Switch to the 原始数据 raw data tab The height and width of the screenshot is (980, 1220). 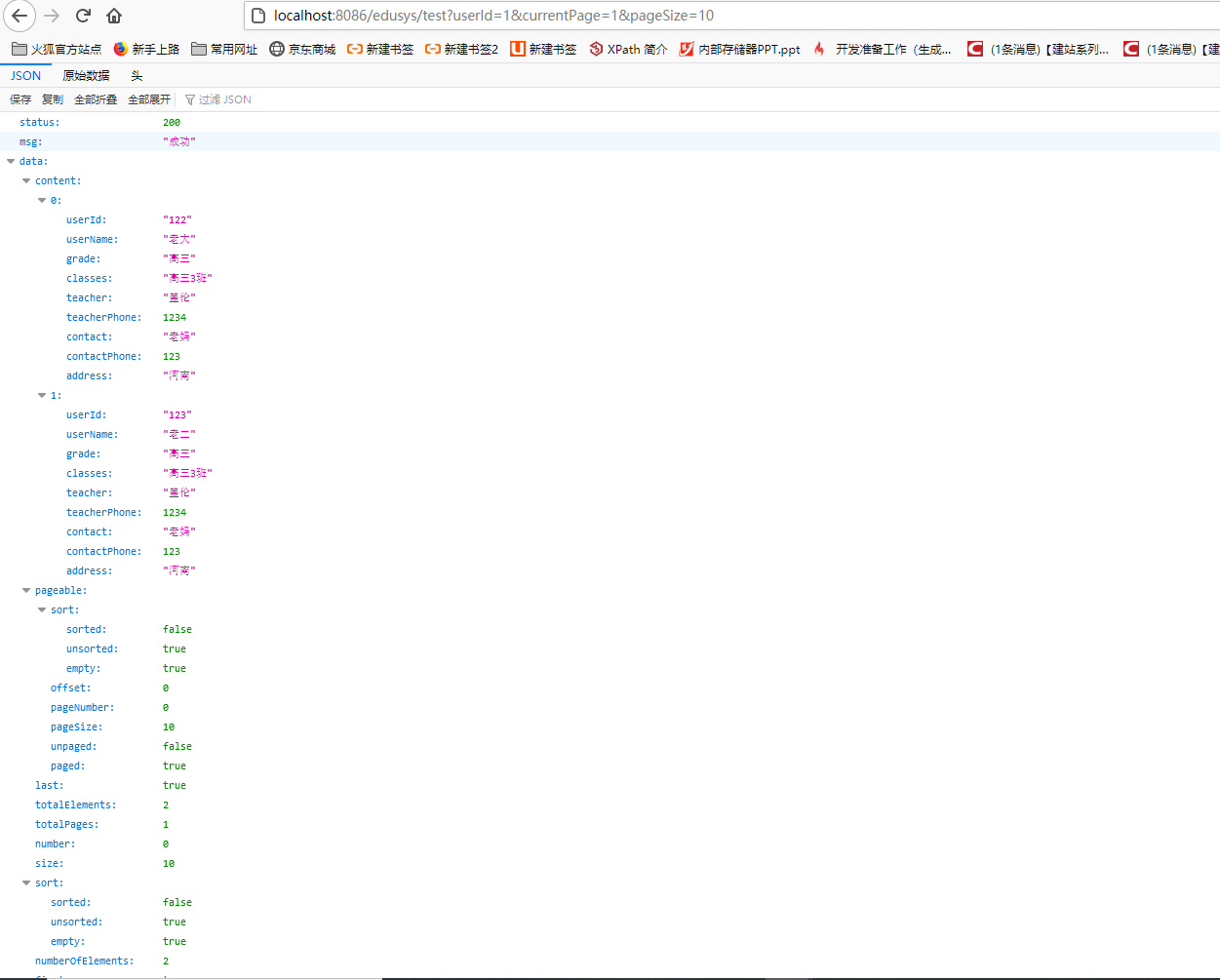point(86,75)
